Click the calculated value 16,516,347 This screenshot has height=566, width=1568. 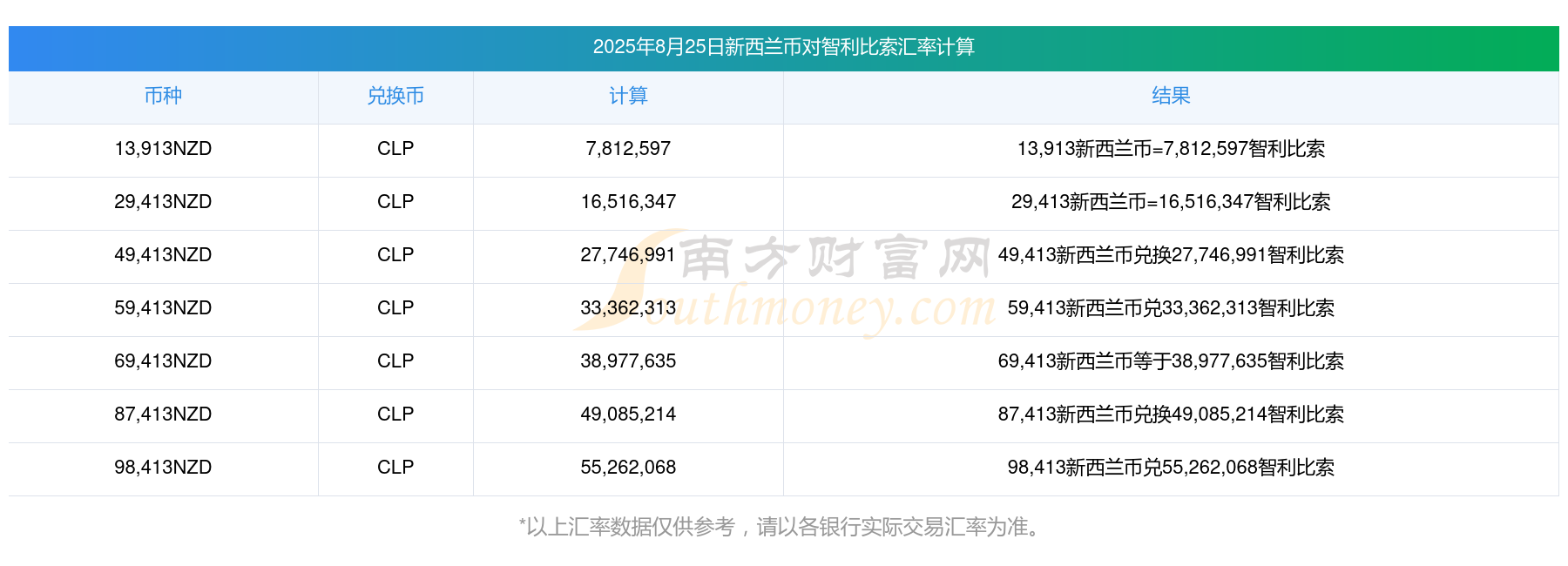point(628,202)
